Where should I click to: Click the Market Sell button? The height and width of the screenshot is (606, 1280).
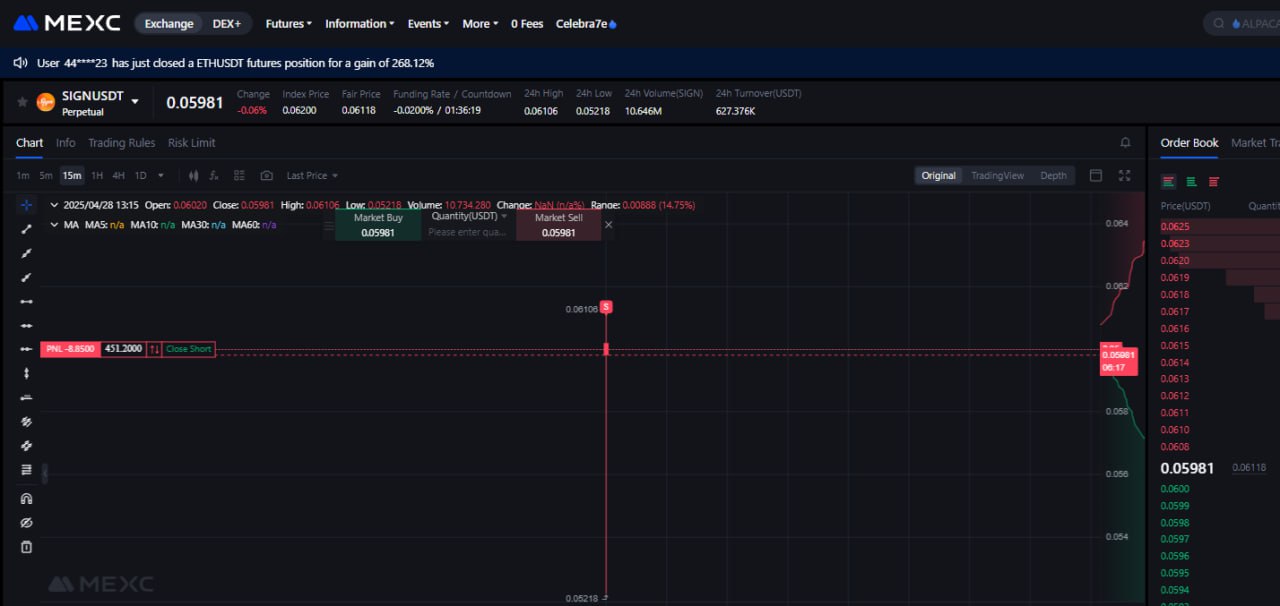click(x=558, y=225)
